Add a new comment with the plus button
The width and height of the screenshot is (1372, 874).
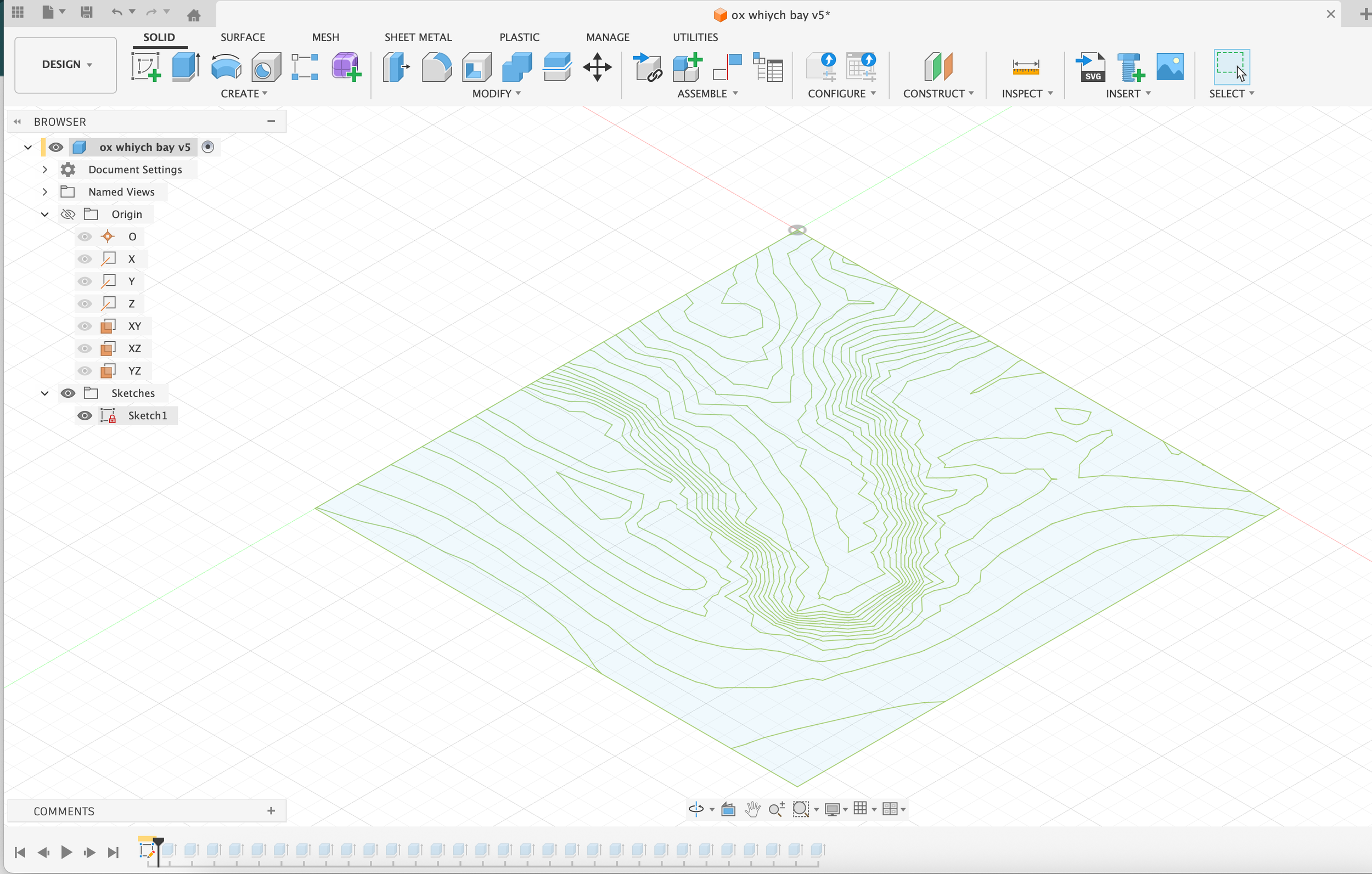tap(272, 810)
